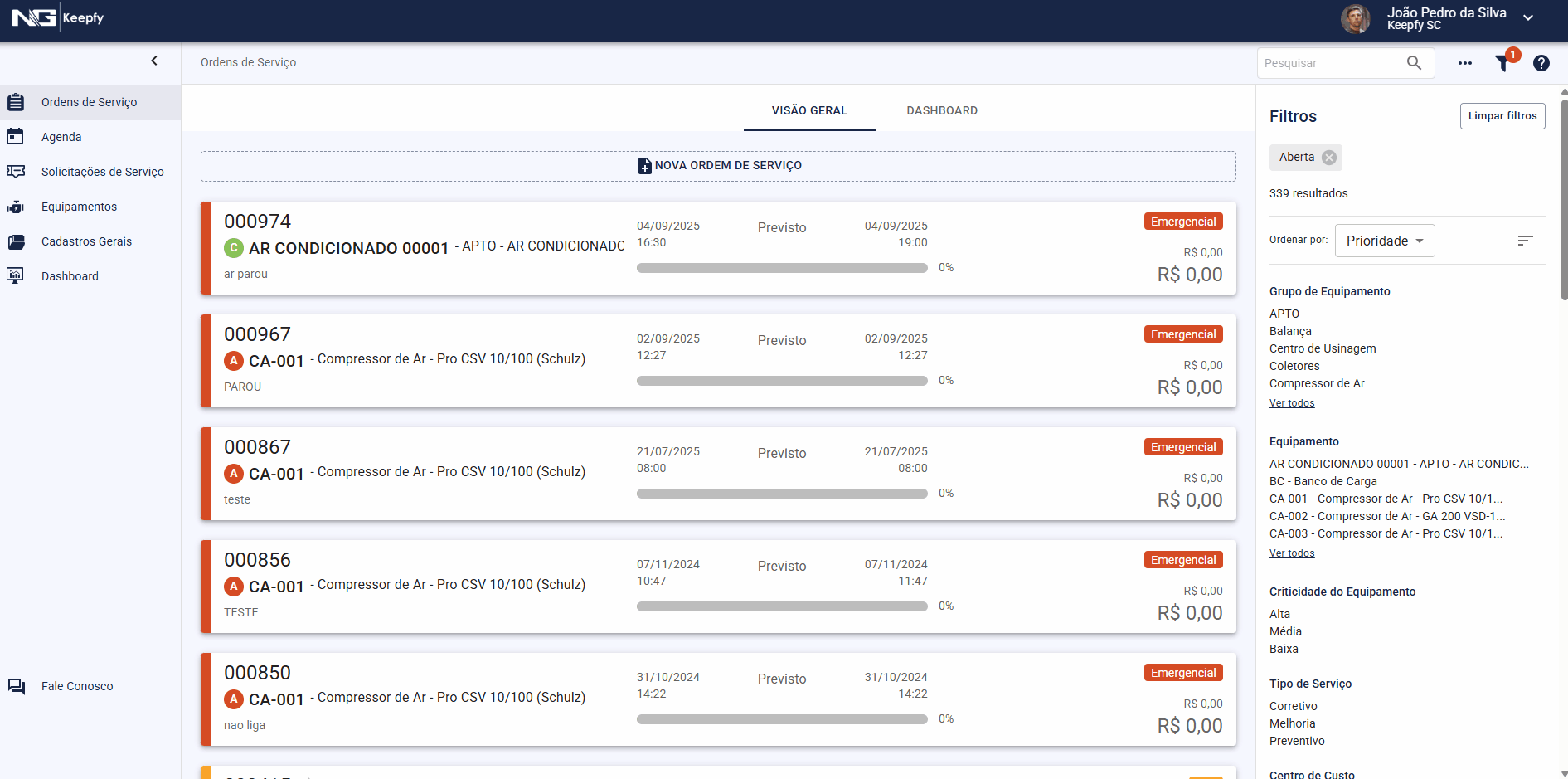Click the Pesquisar search field

point(1328,63)
